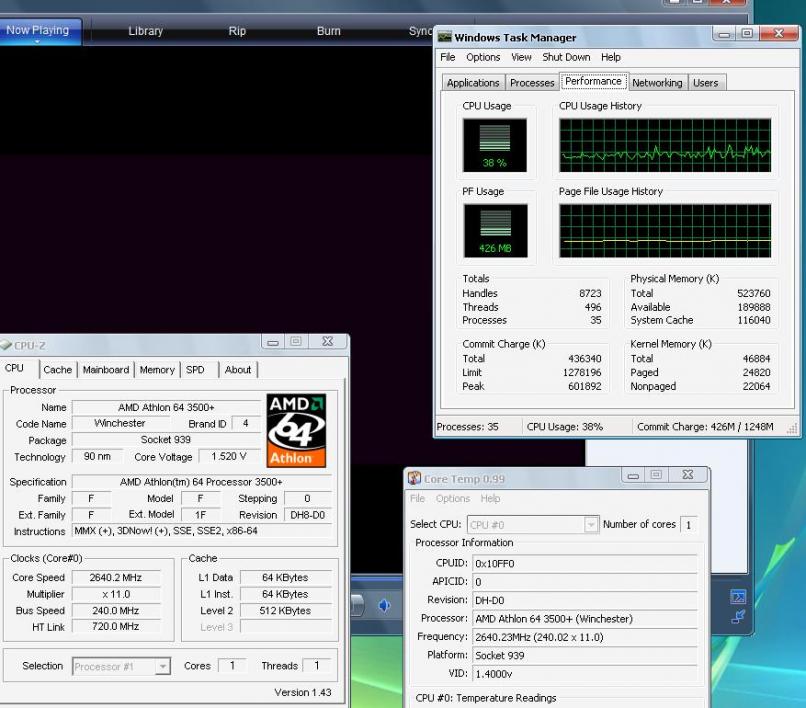Go to the Networking tab

[657, 83]
